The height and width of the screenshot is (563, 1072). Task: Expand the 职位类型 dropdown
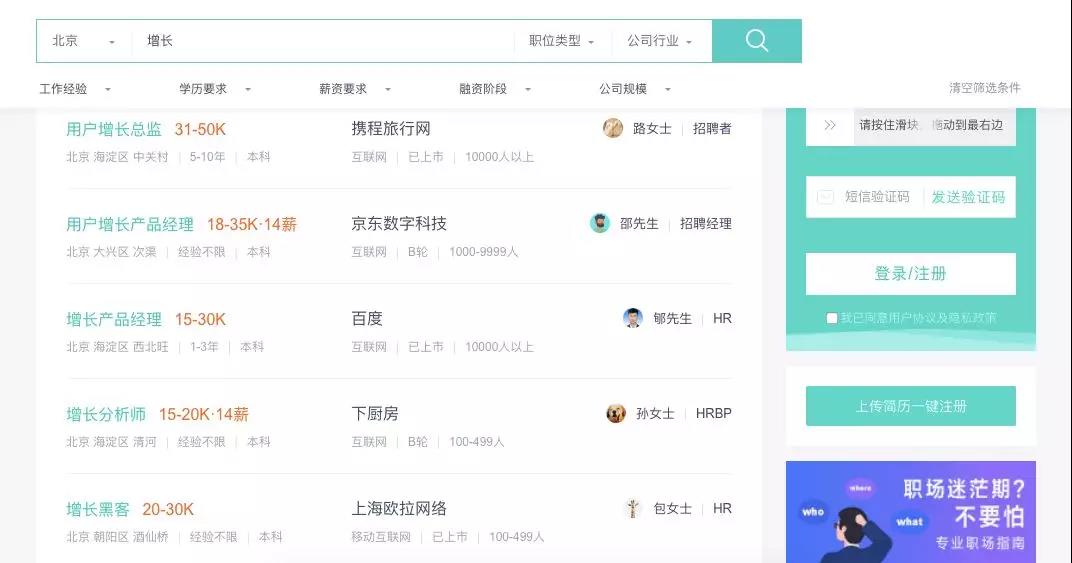point(561,41)
